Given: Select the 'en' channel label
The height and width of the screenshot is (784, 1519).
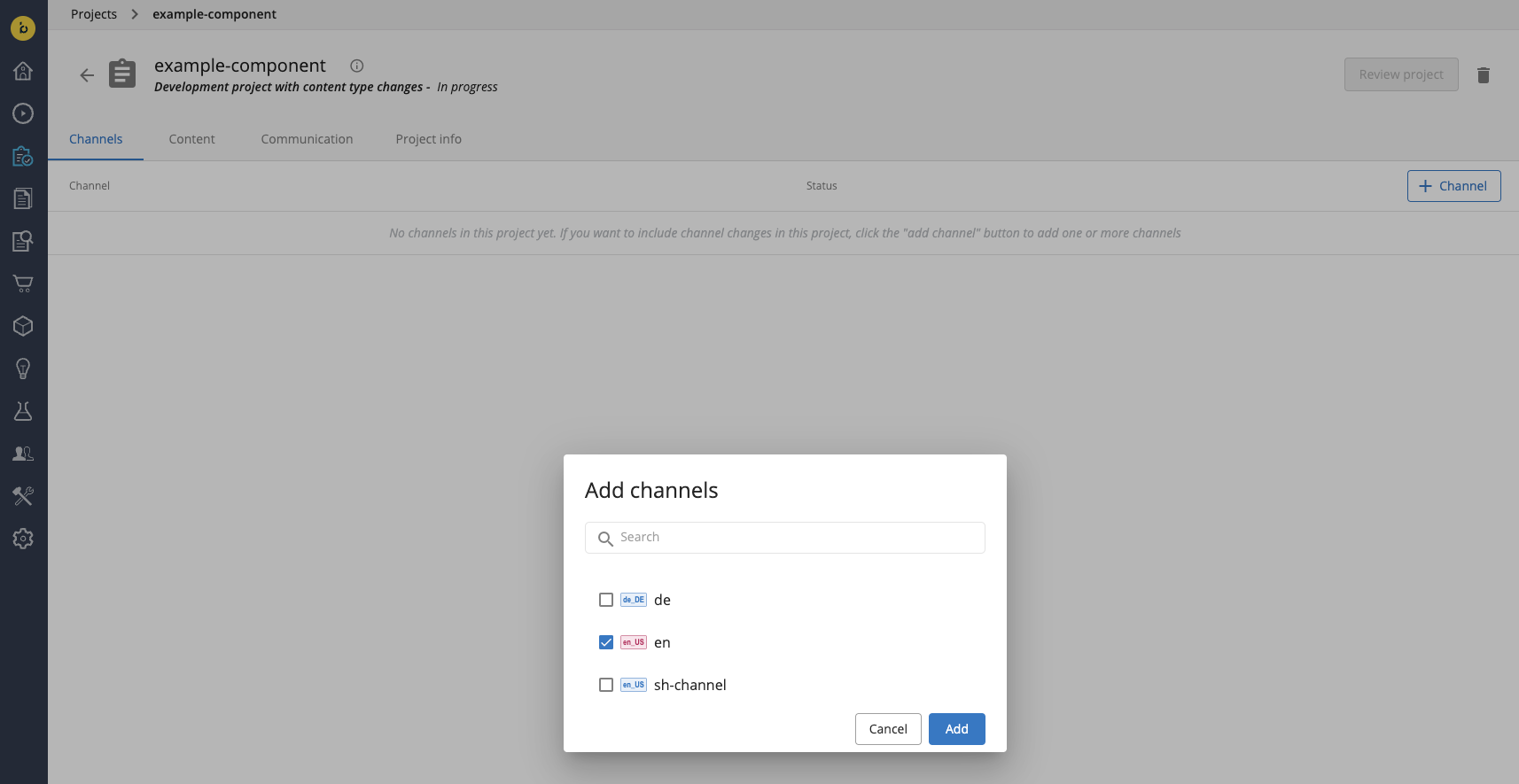Looking at the screenshot, I should pos(662,642).
